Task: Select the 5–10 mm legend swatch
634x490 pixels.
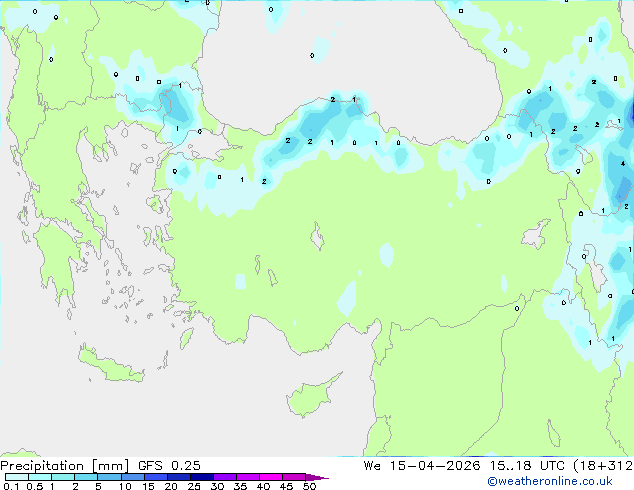Action: tap(109, 477)
